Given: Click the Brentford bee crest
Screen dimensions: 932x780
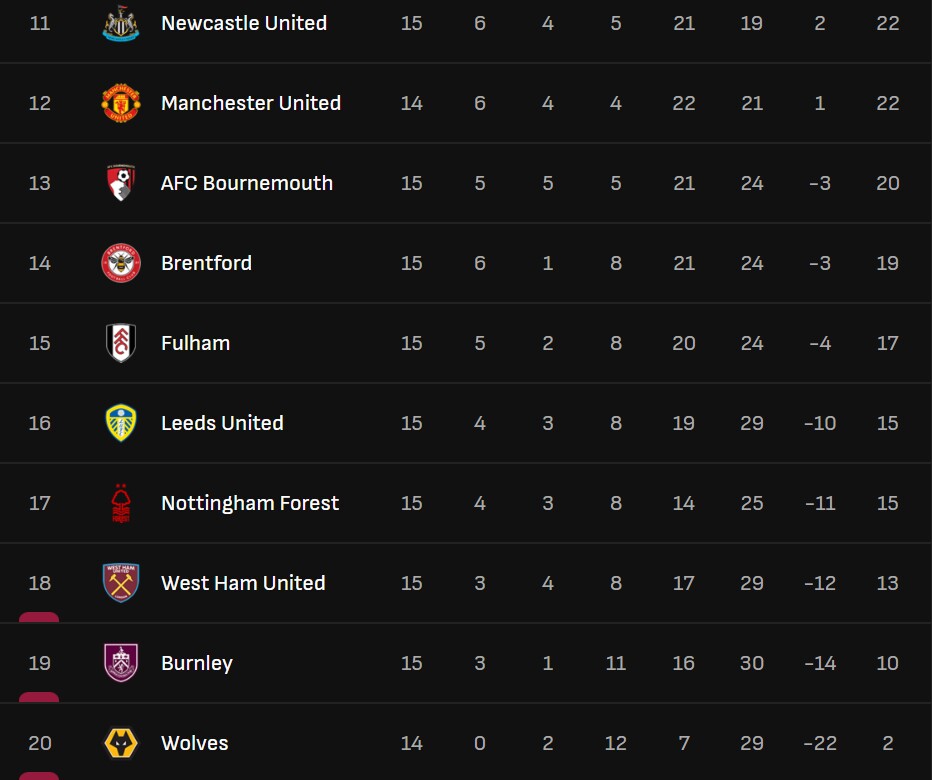Looking at the screenshot, I should 121,263.
